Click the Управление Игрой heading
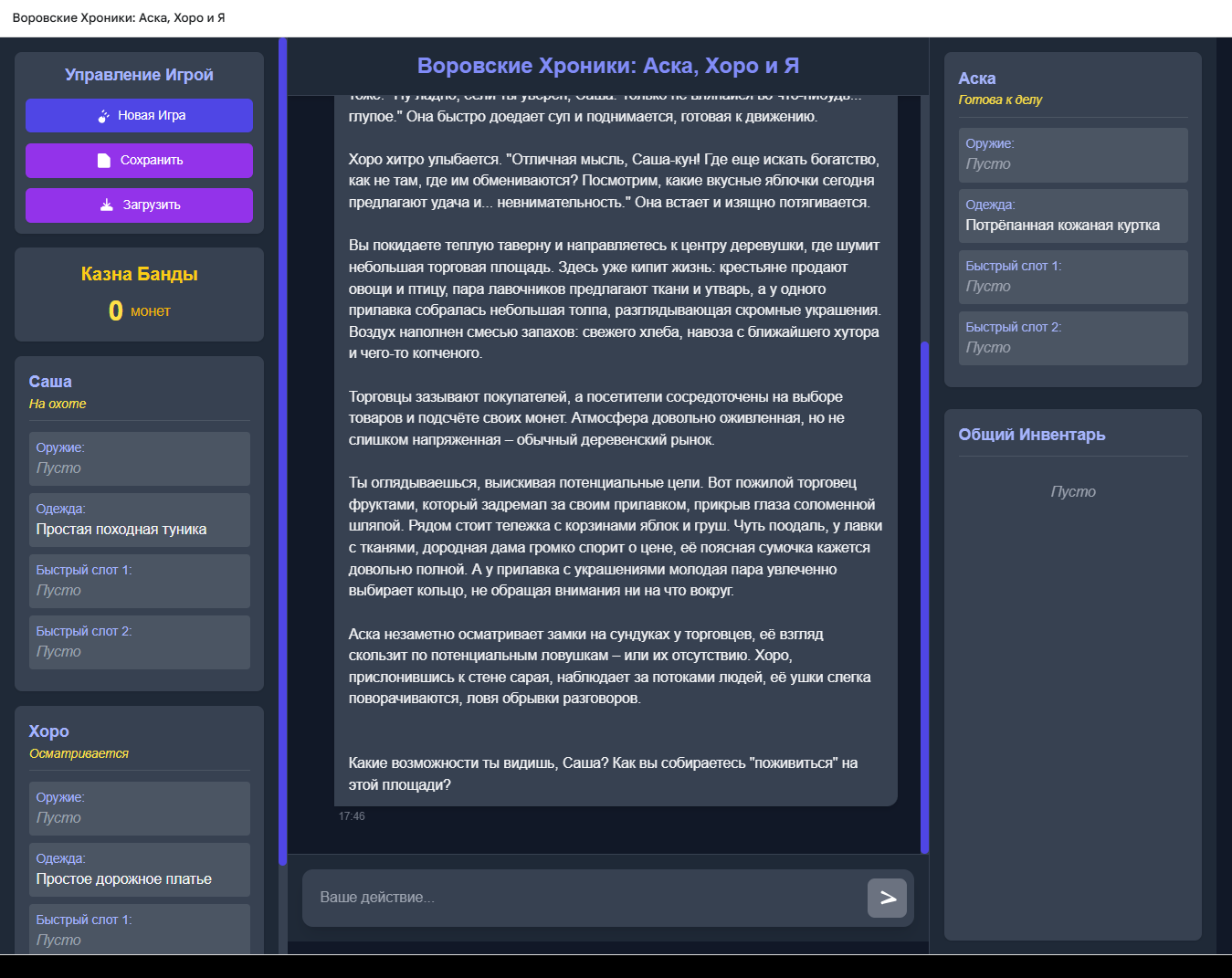Screen dimensions: 1232x978 [139, 75]
